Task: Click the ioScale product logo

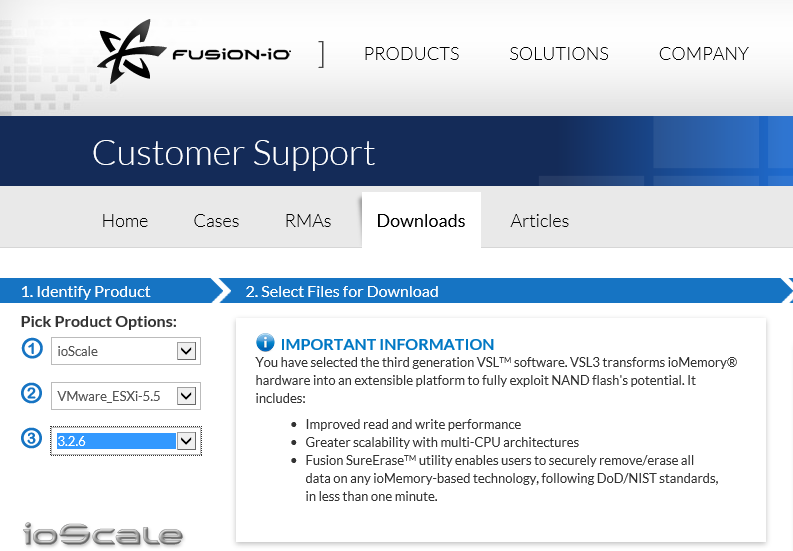Action: coord(103,535)
